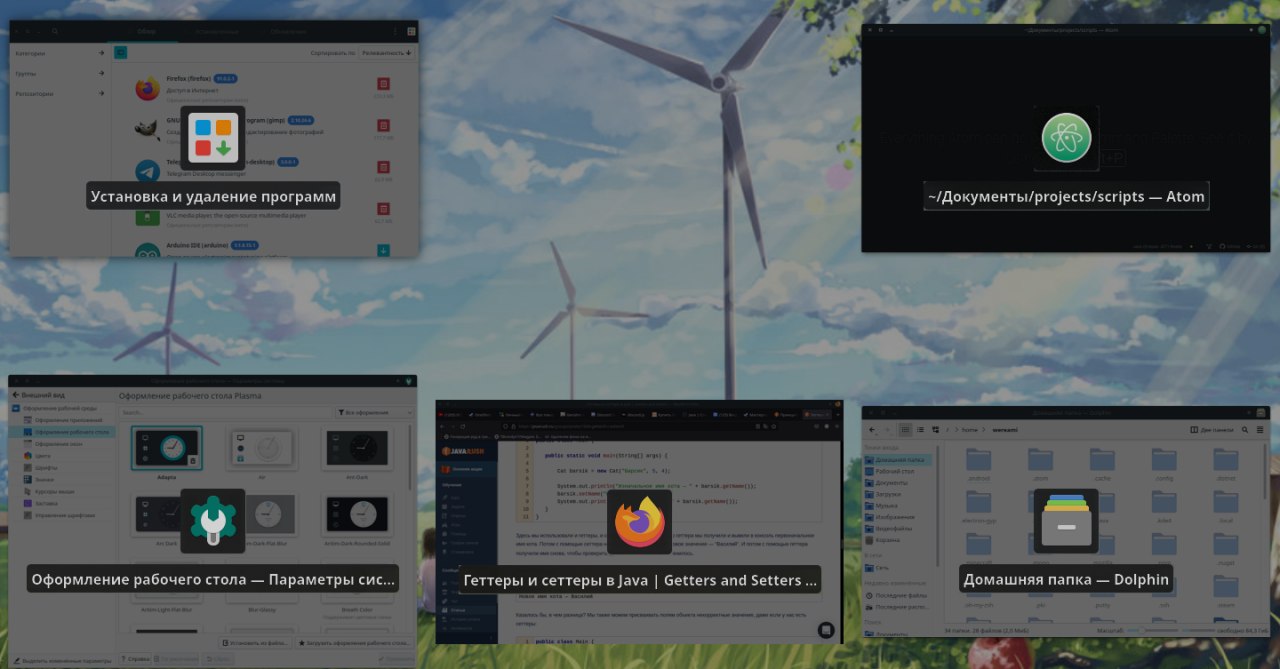Click the trash icon in Telegram row
Viewport: 1280px width, 669px height.
(383, 168)
